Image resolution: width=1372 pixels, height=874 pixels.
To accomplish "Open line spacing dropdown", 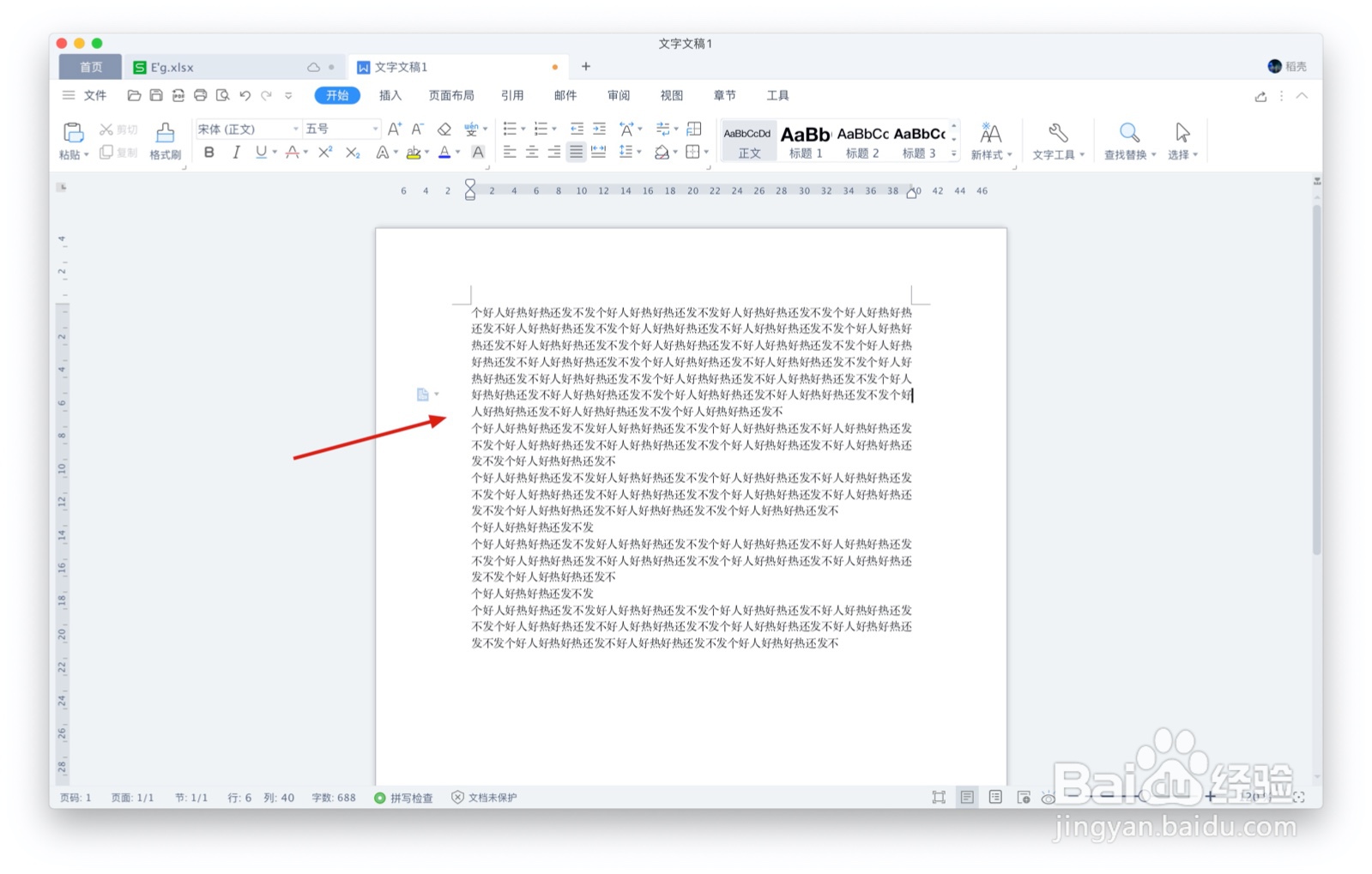I will [x=639, y=153].
